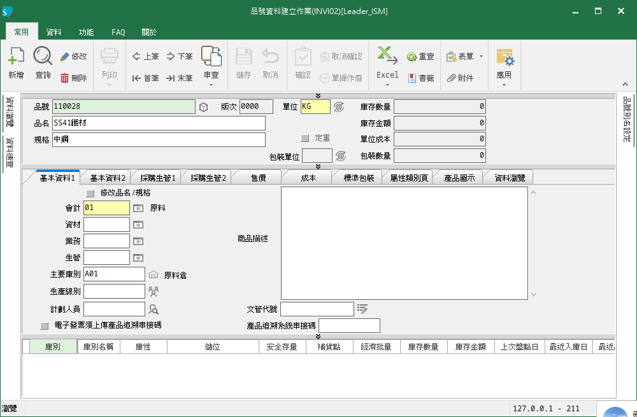Click the 重查 (Re-query) button
The height and width of the screenshot is (417, 637).
click(418, 57)
